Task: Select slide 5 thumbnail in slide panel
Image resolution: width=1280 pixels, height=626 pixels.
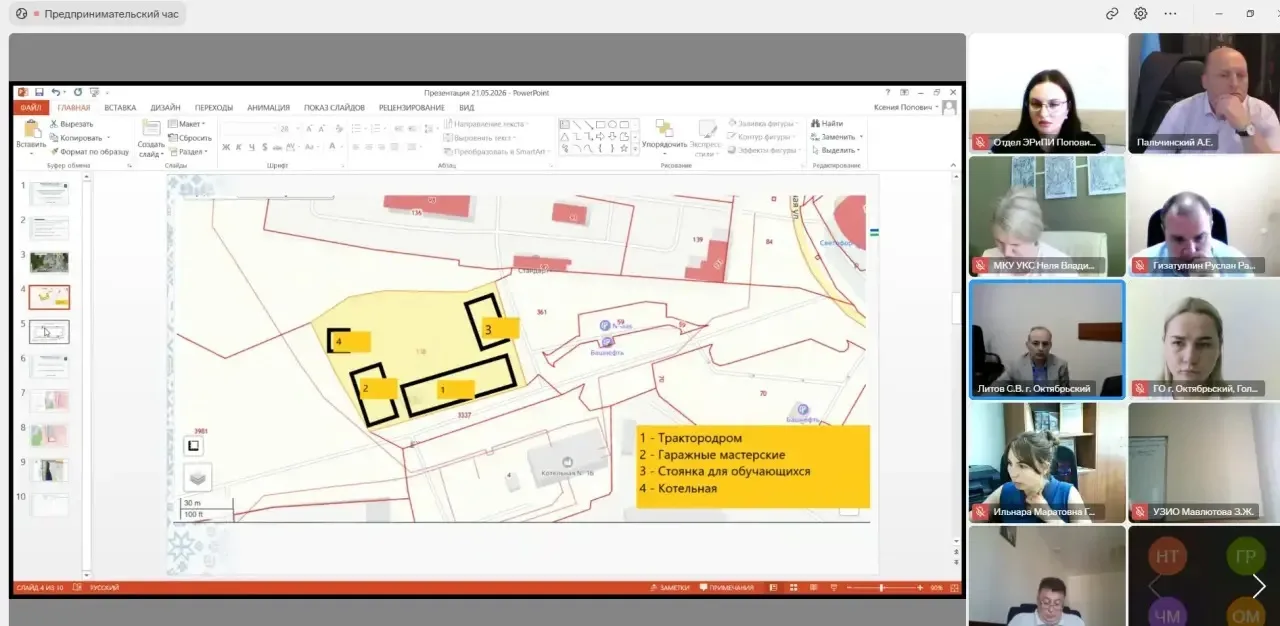Action: pyautogui.click(x=49, y=332)
